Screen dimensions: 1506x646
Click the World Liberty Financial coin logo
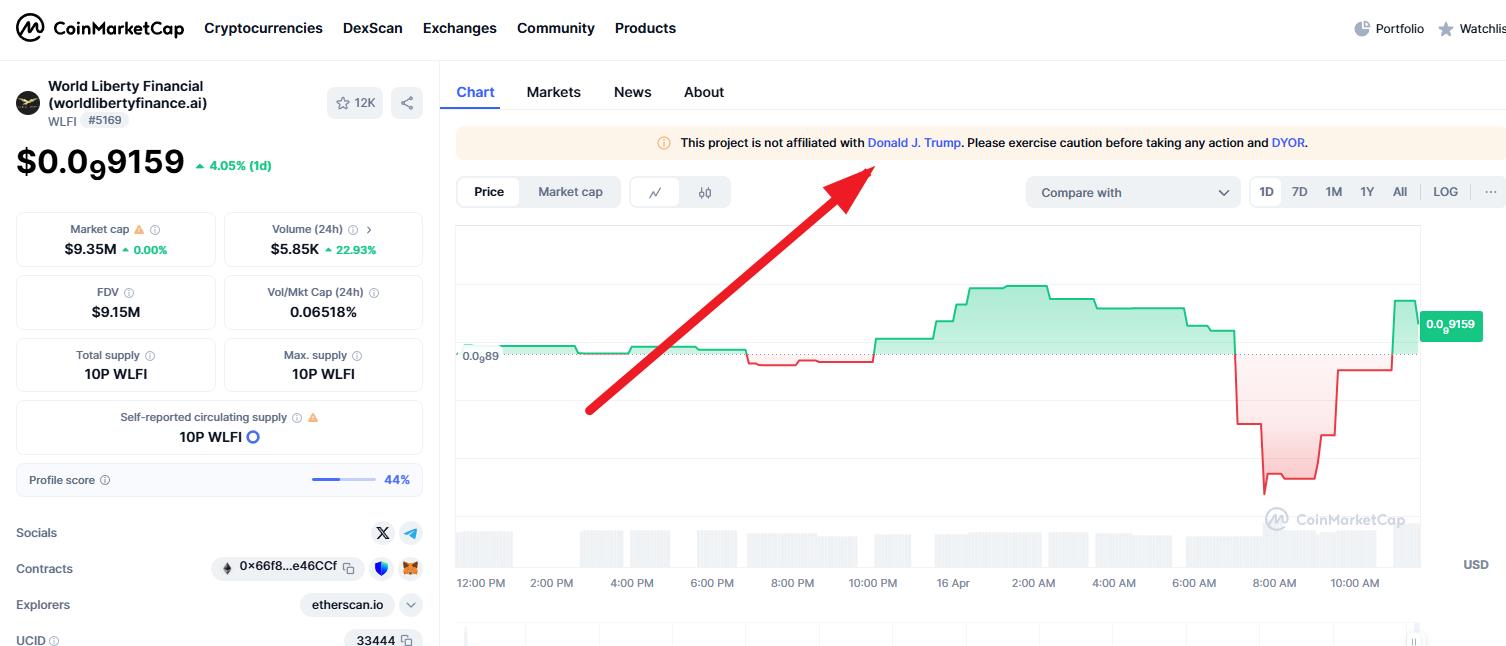point(28,103)
